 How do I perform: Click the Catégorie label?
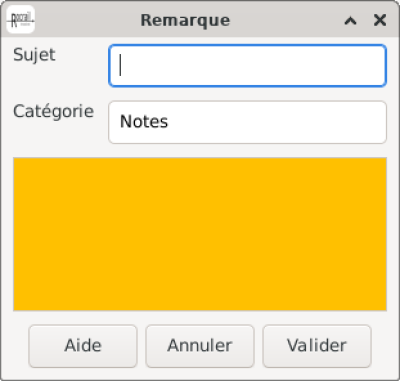click(53, 112)
